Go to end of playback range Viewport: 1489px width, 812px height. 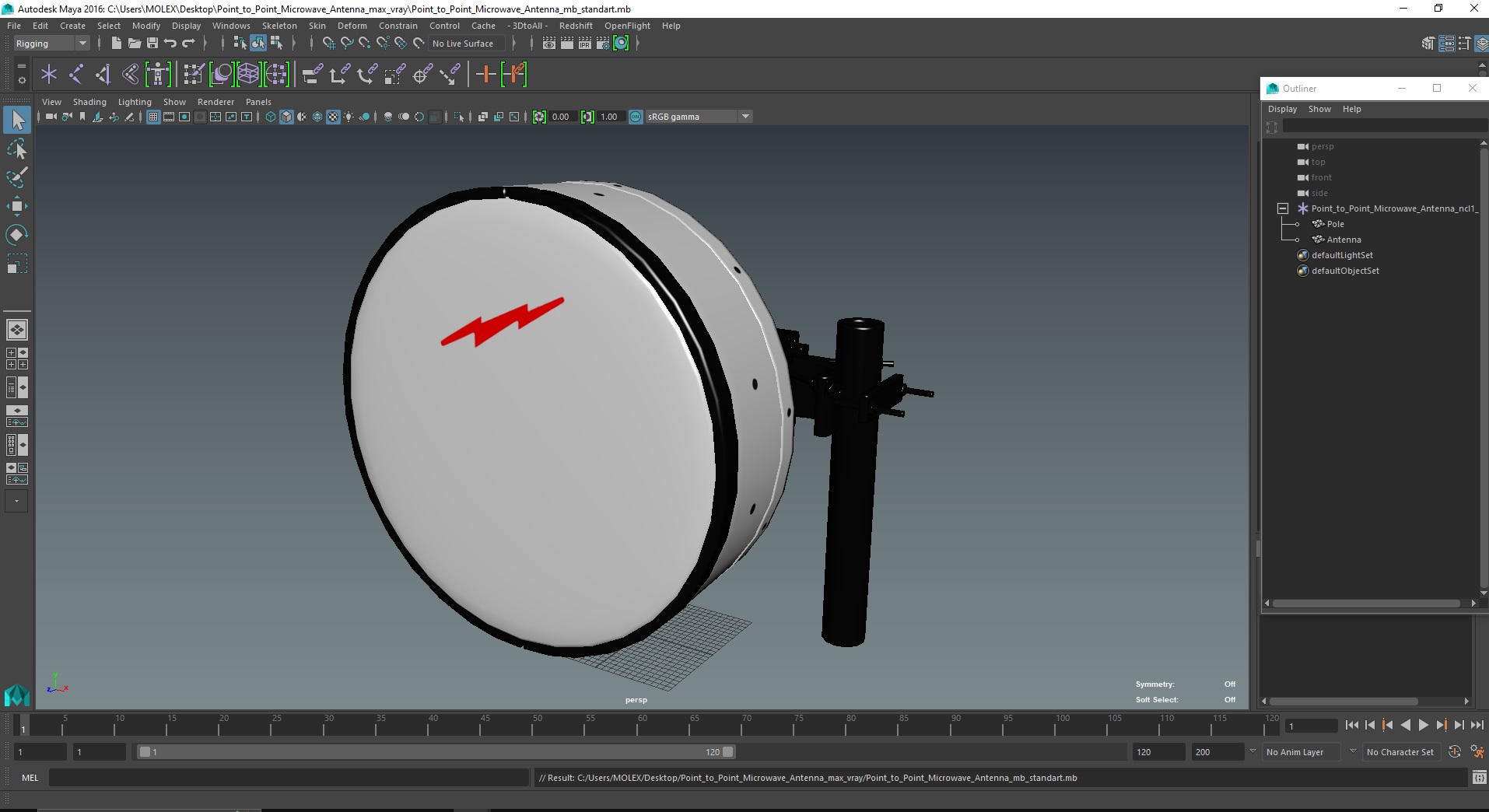1477,725
